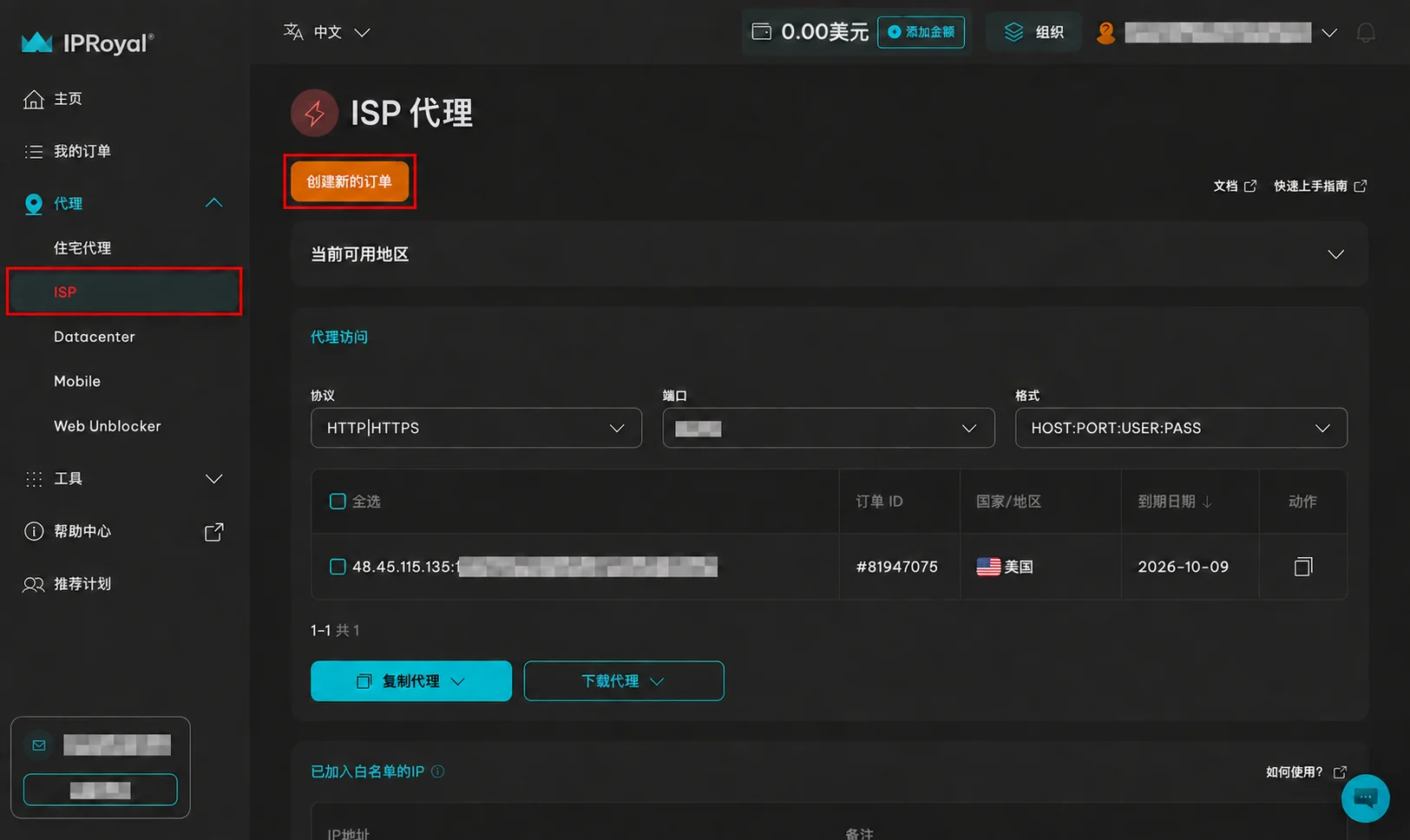Click the home icon in sidebar
Screen dimensions: 1410x840
click(x=34, y=99)
